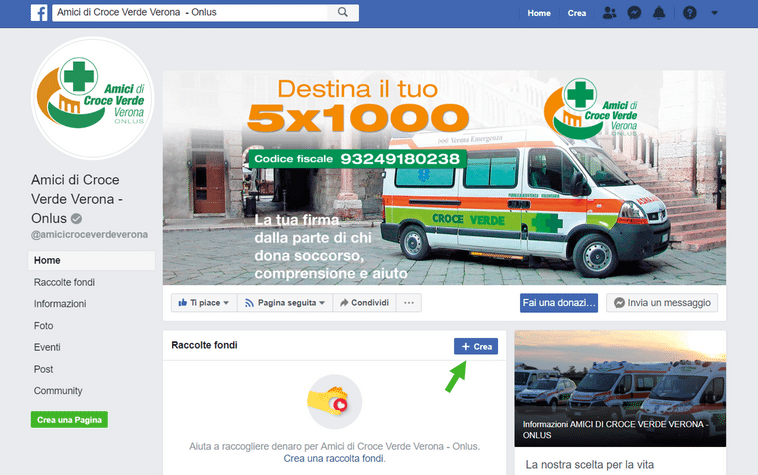
Task: Open the page profile picture
Action: click(92, 98)
